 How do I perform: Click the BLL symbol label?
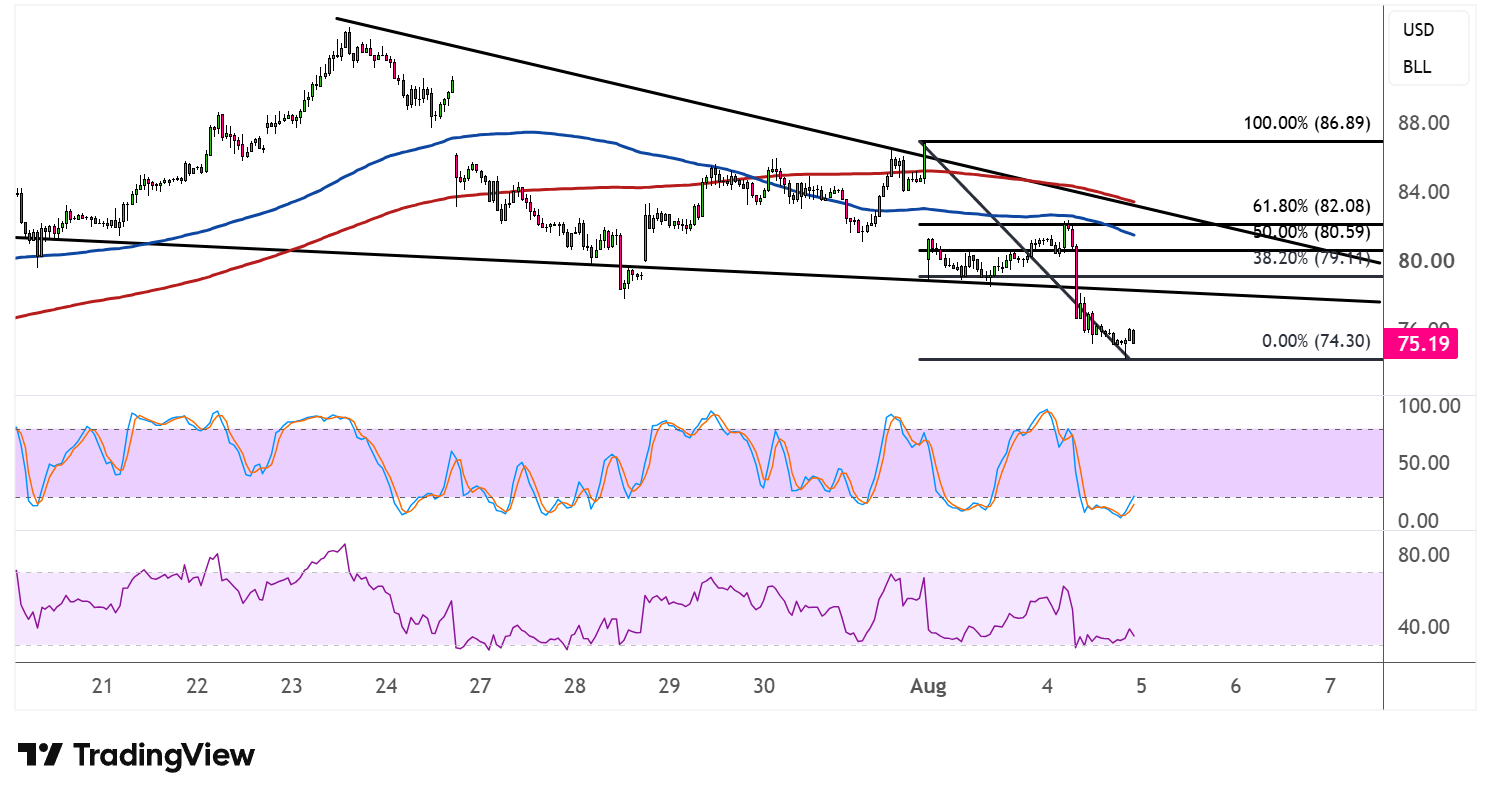1416,68
